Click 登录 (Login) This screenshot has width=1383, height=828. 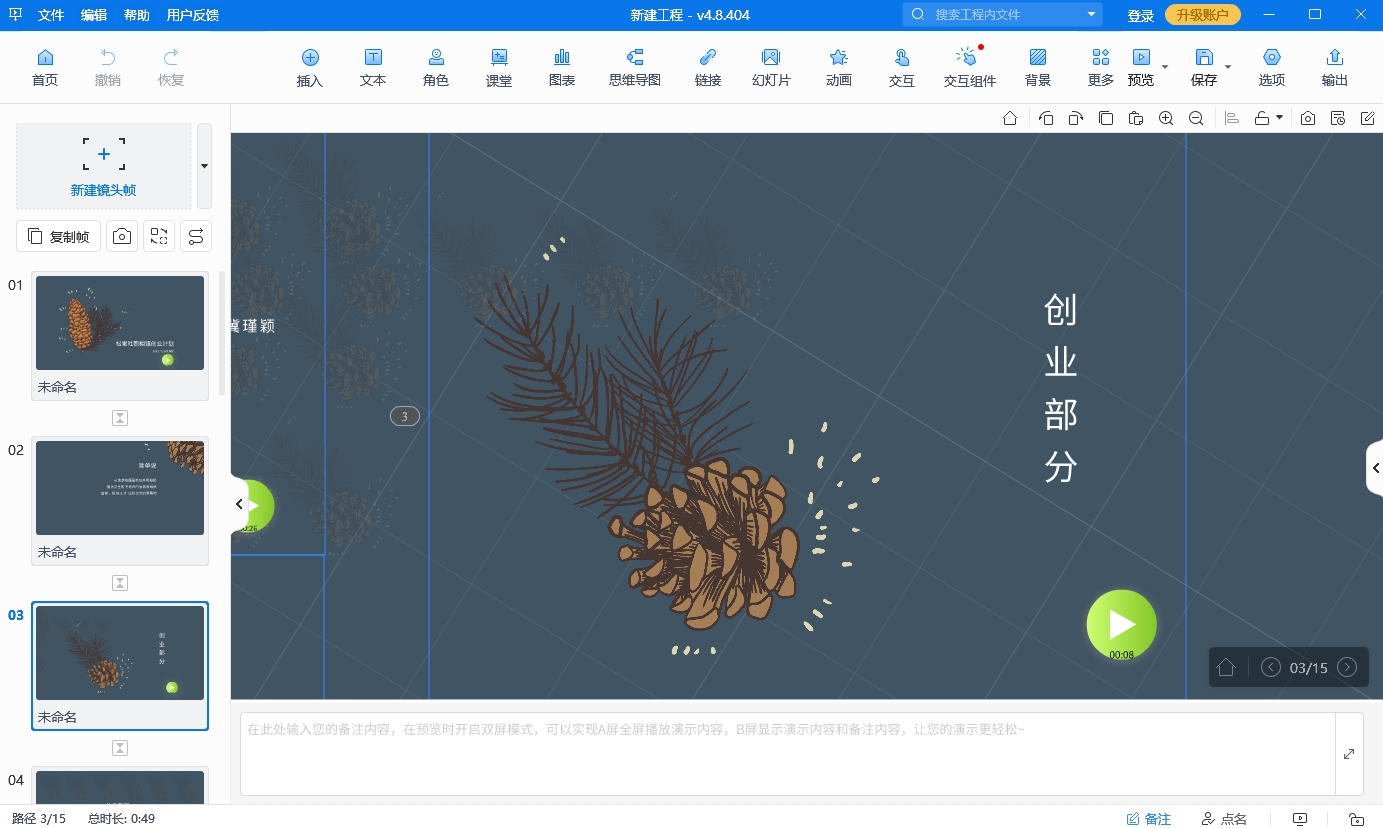[x=1141, y=15]
